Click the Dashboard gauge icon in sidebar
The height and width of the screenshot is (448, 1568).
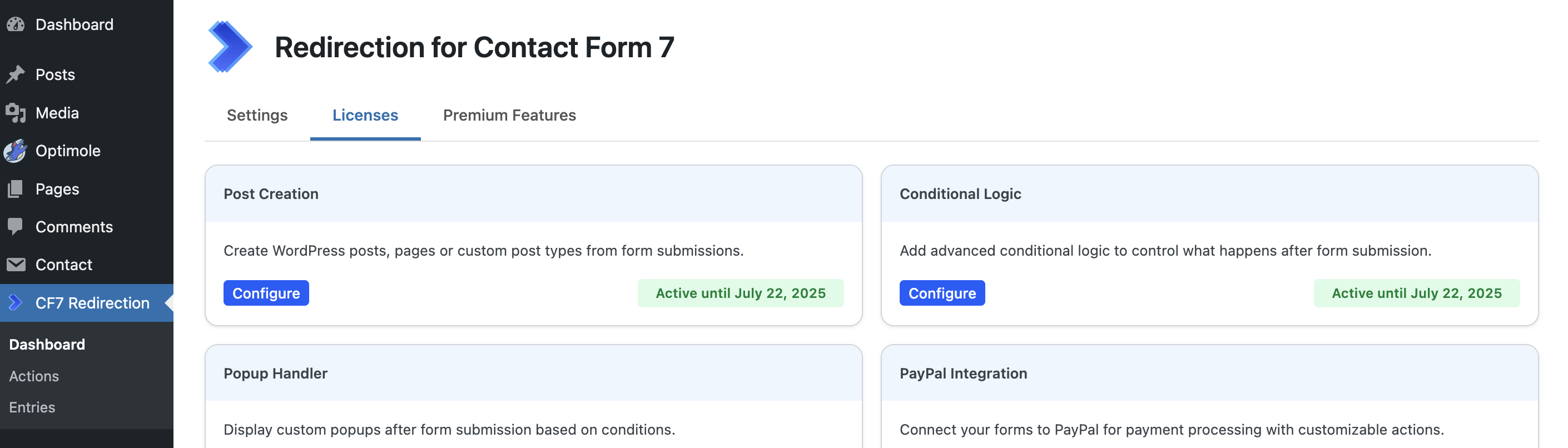click(16, 24)
